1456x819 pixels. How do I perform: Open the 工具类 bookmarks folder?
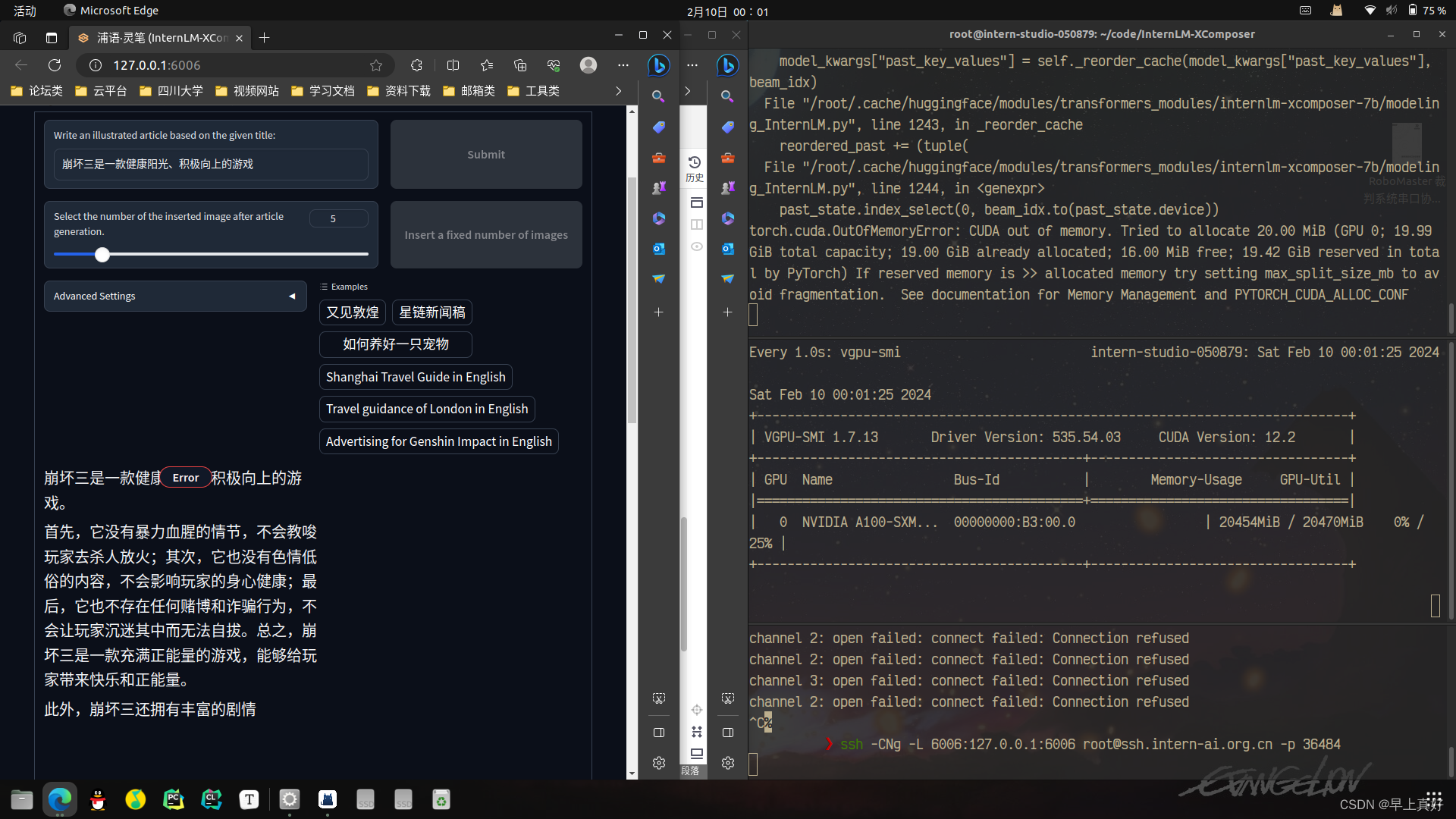(534, 91)
